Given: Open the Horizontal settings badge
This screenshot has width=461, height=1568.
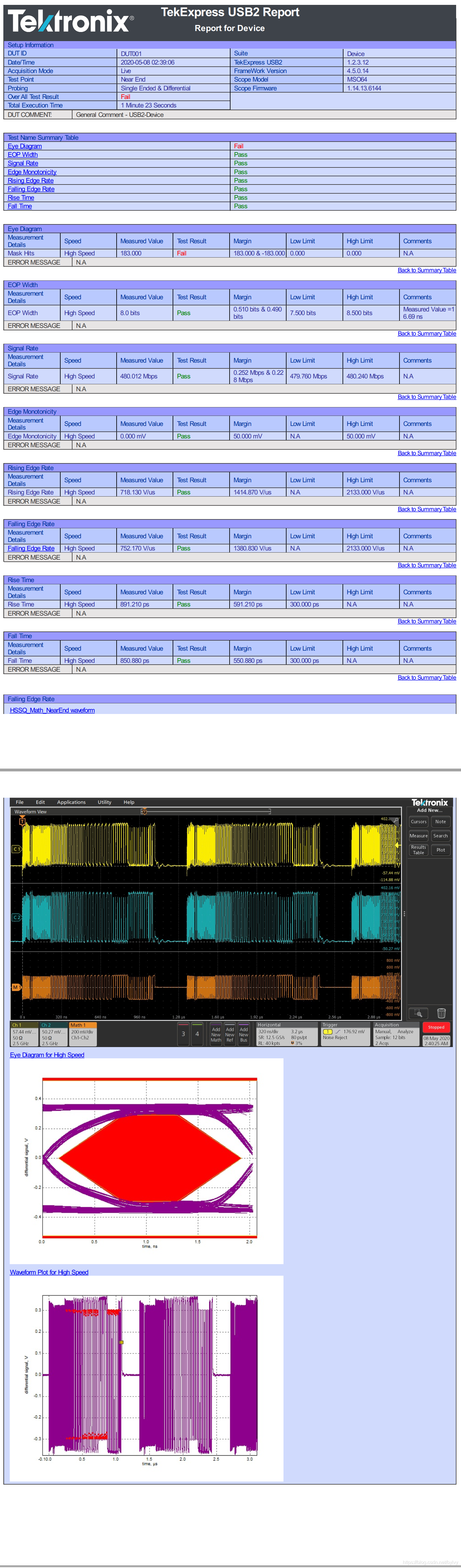Looking at the screenshot, I should click(x=287, y=1034).
